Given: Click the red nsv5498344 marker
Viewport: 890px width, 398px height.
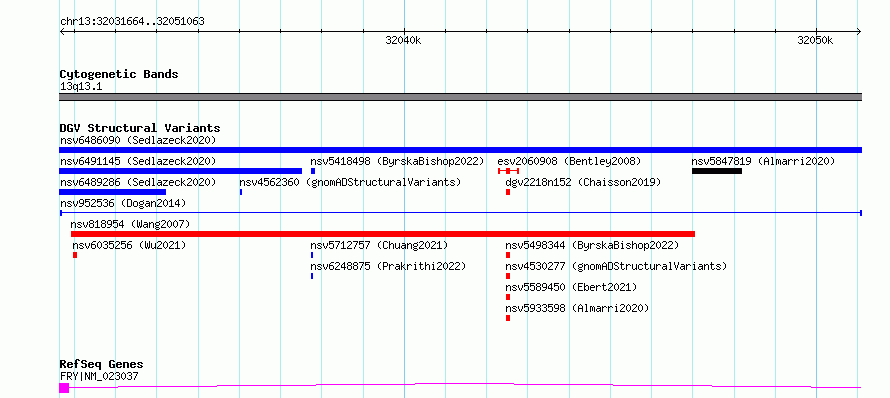Looking at the screenshot, I should click(x=508, y=255).
